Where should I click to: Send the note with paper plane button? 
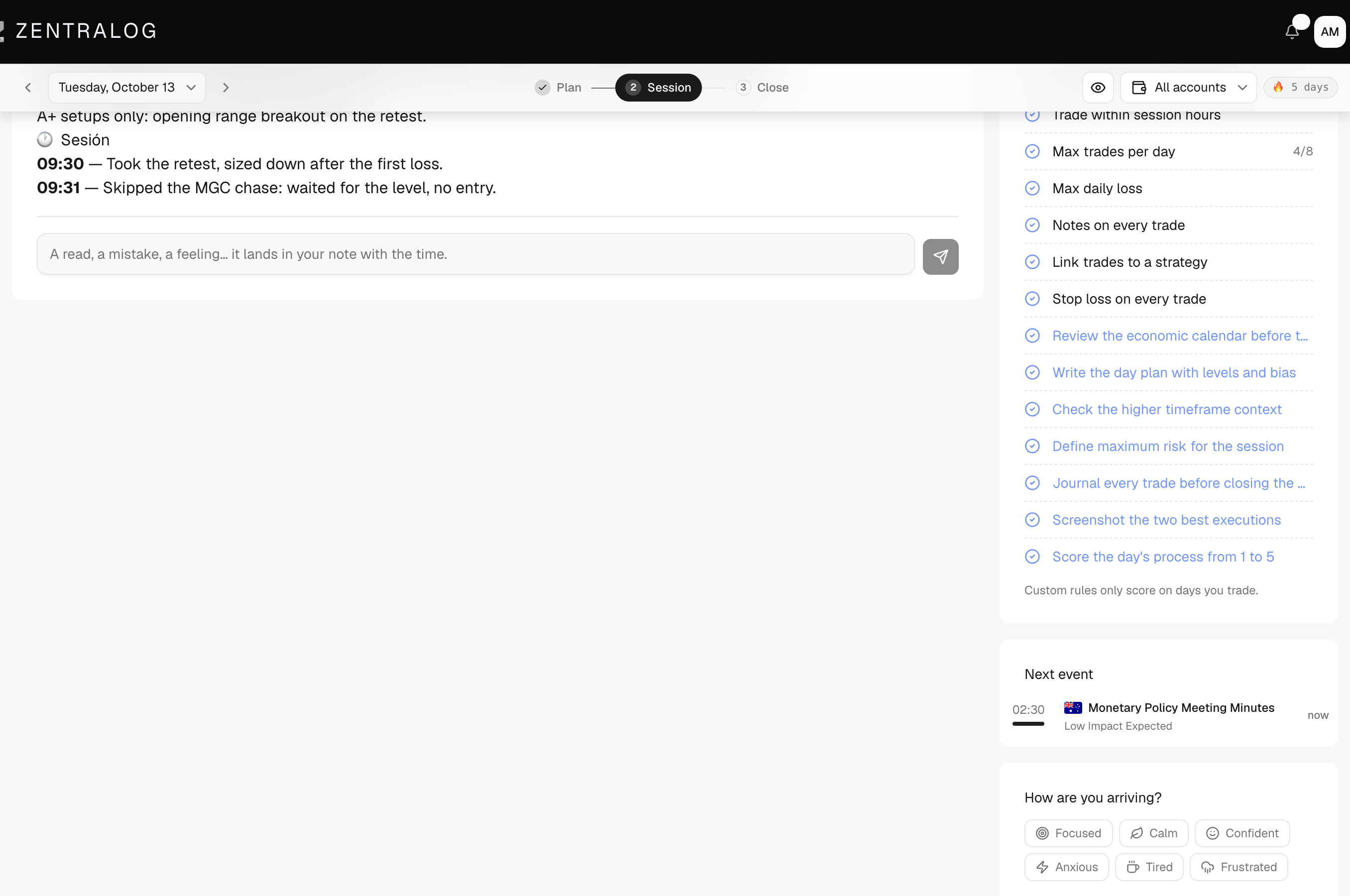tap(940, 256)
